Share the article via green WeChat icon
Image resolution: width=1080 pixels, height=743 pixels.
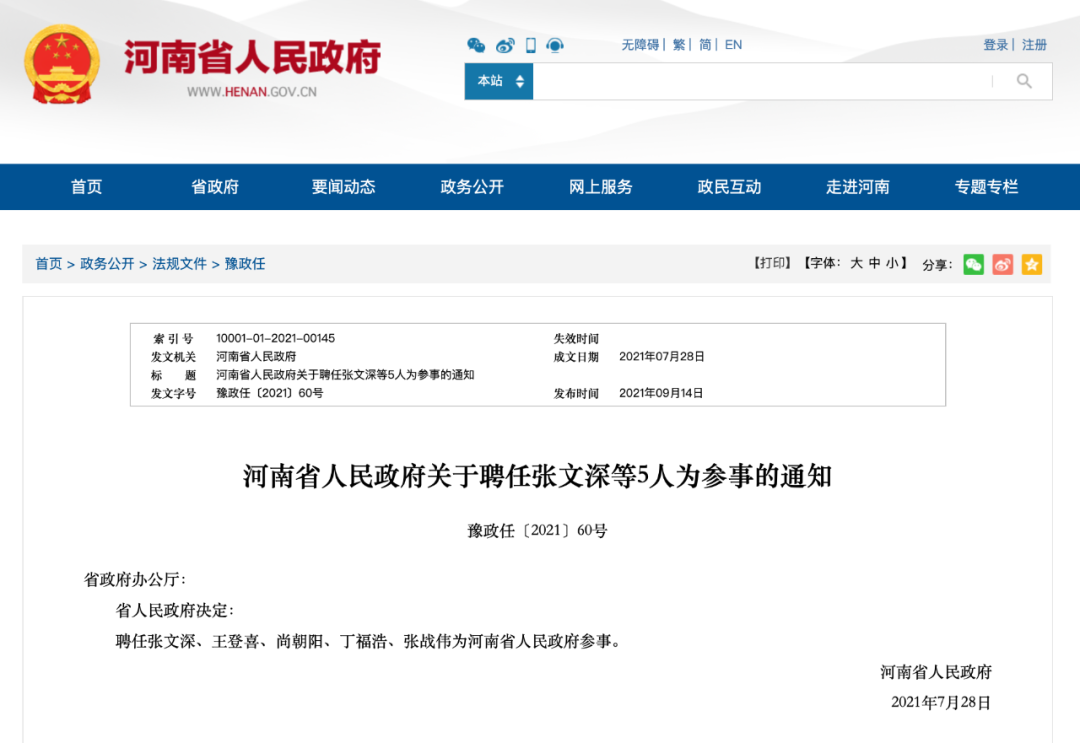point(972,264)
